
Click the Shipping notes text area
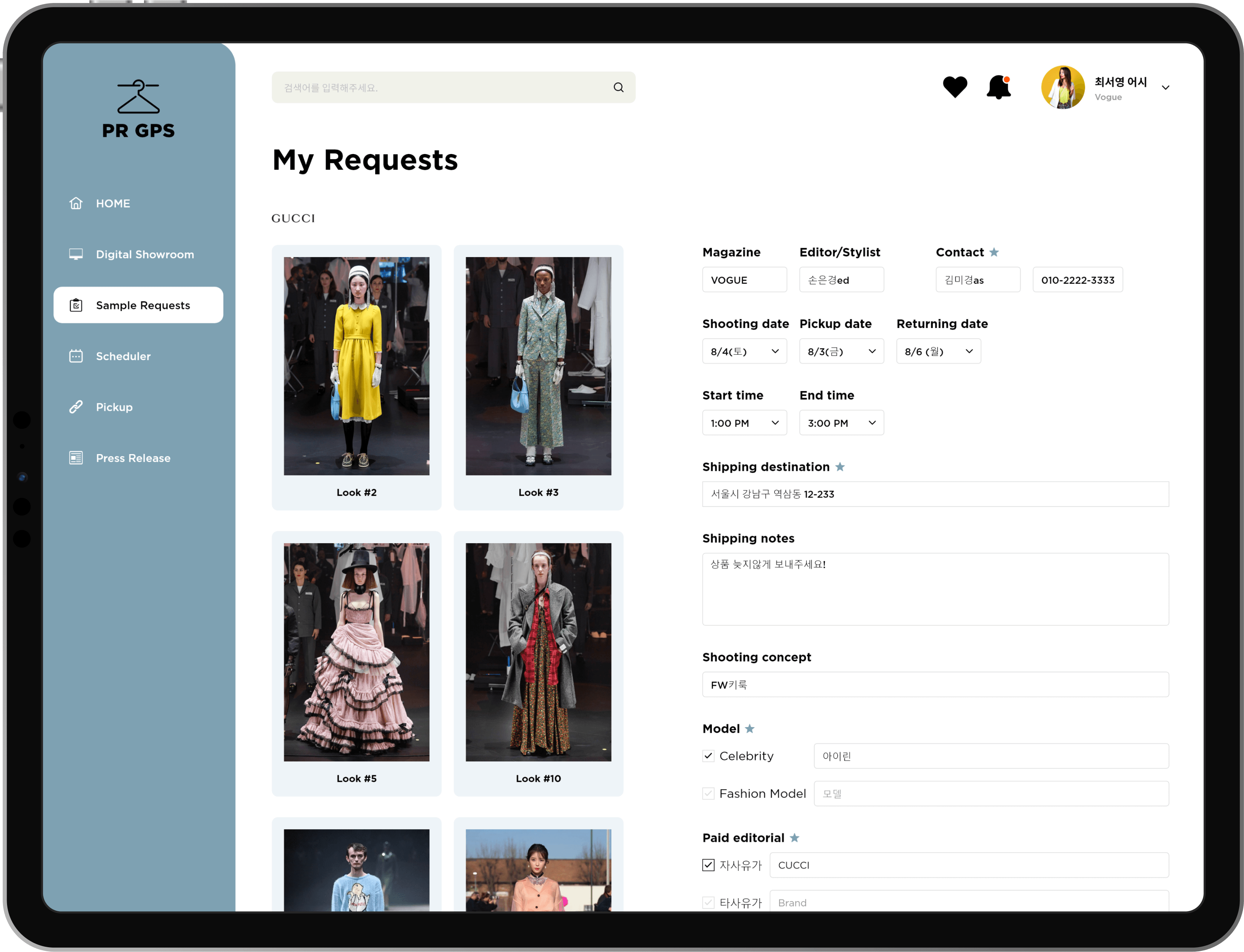click(x=935, y=589)
